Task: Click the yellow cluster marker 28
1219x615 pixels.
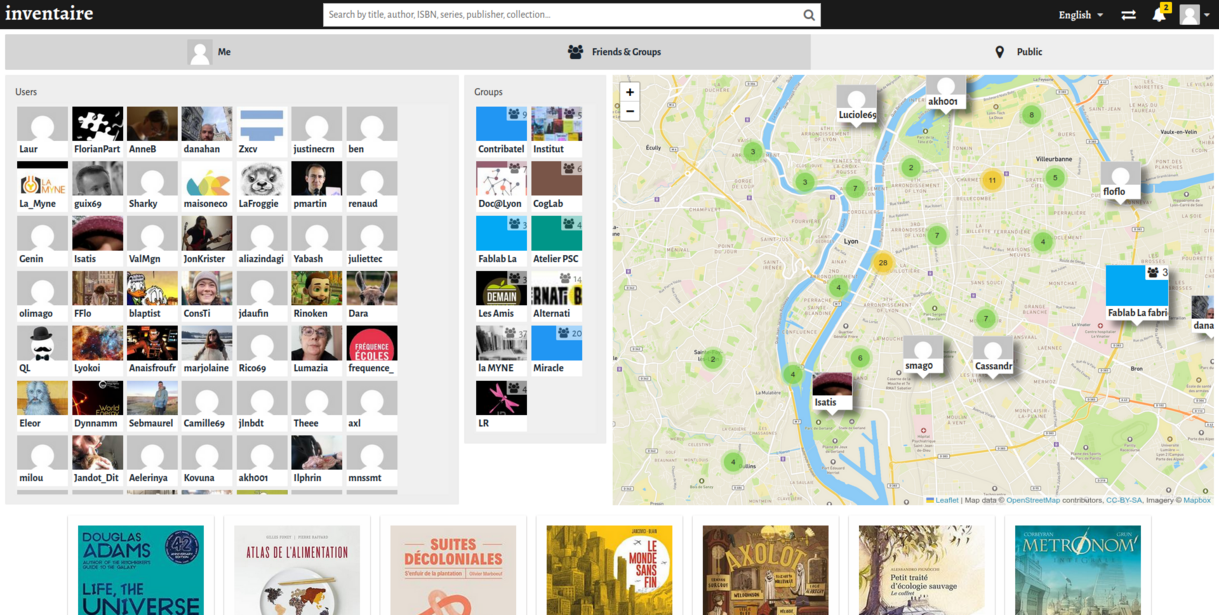Action: click(x=882, y=263)
